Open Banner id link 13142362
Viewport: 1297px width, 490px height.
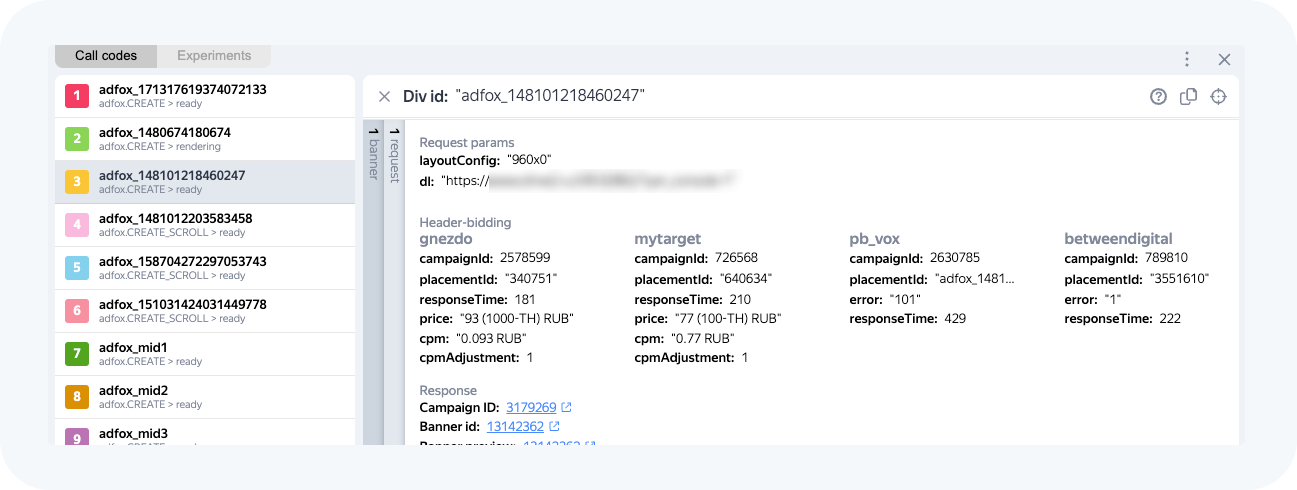tap(515, 427)
